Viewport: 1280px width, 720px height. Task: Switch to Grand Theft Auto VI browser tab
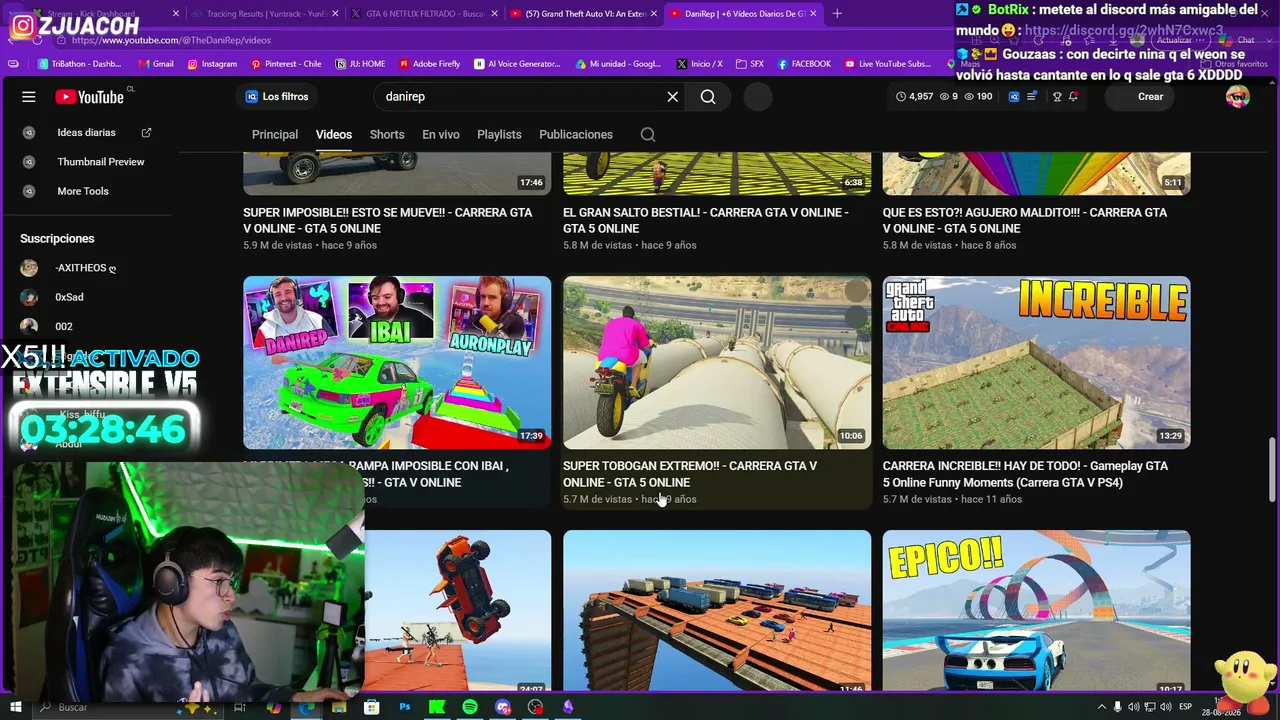(x=583, y=14)
